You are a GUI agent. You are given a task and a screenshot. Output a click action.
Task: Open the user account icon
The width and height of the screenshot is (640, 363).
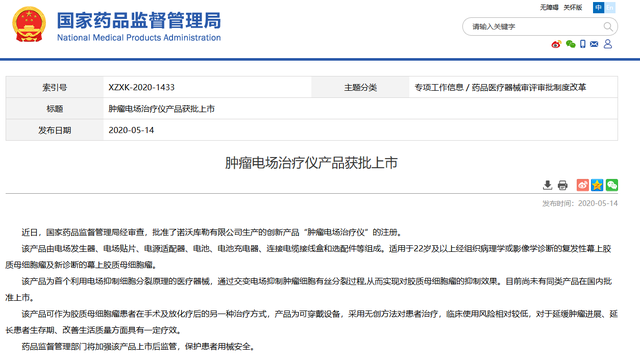coord(608,44)
